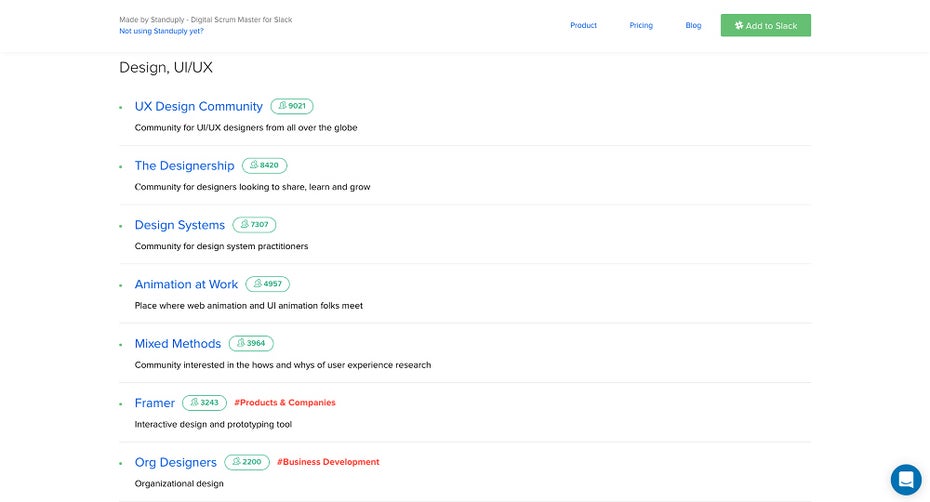The image size is (930, 502).
Task: Open the chat widget icon
Action: 906,479
